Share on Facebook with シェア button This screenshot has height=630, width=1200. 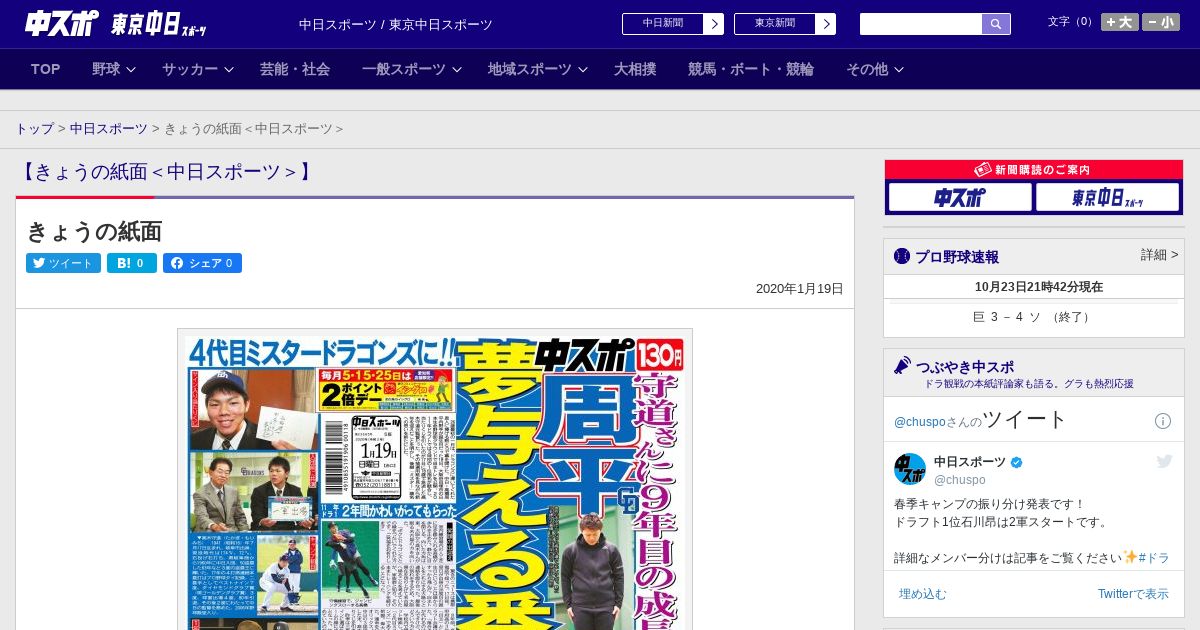pyautogui.click(x=202, y=263)
